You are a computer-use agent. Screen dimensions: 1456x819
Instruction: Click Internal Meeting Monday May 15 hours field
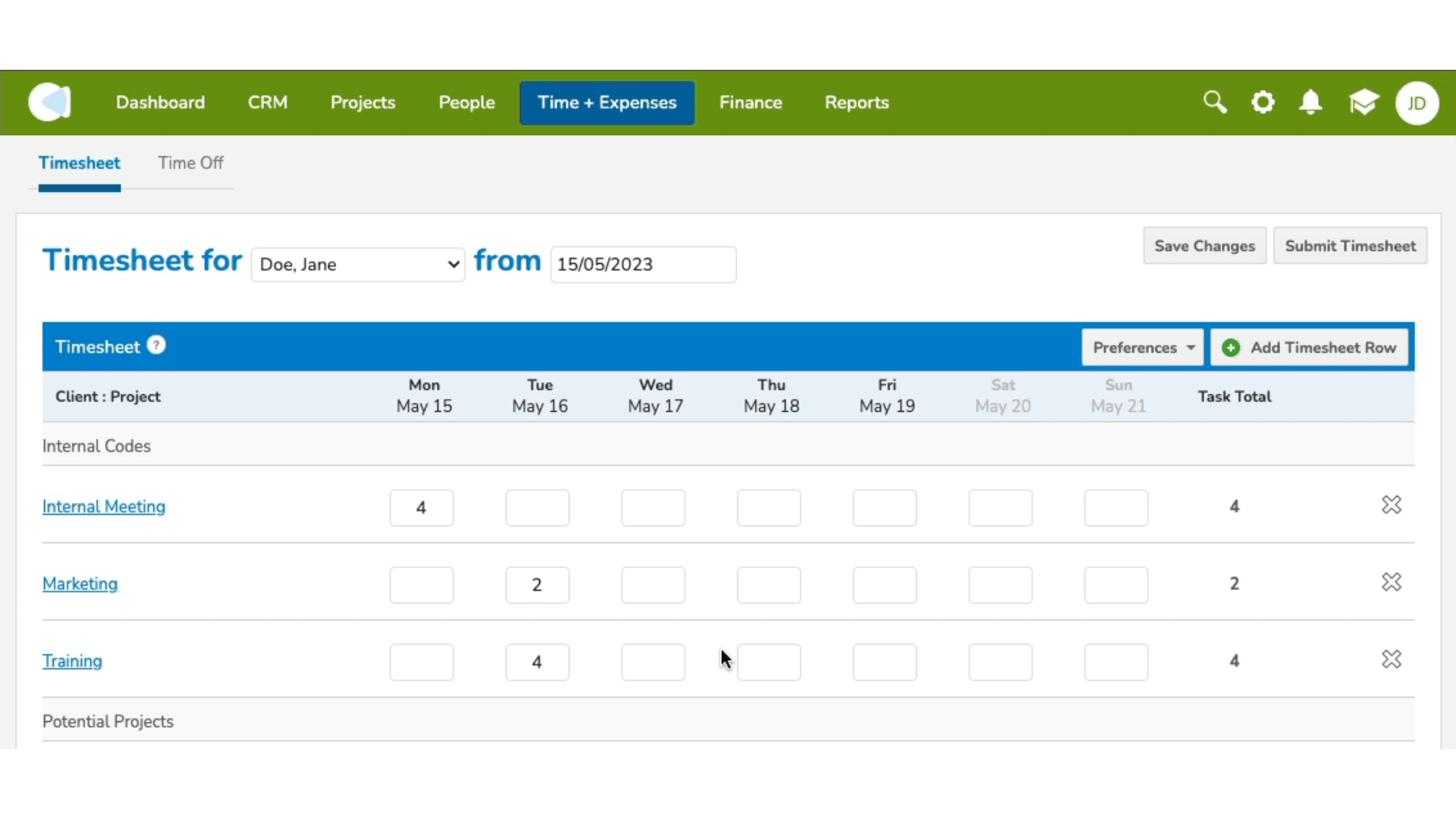click(x=422, y=507)
